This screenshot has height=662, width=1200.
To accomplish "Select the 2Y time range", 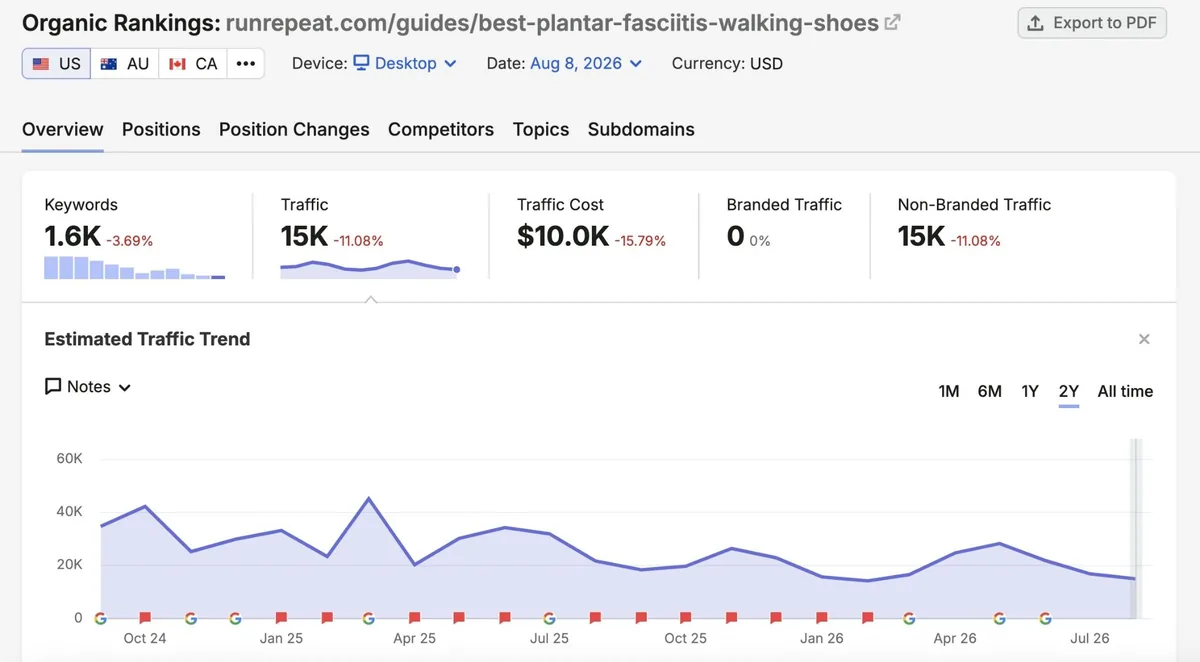I will [x=1069, y=391].
